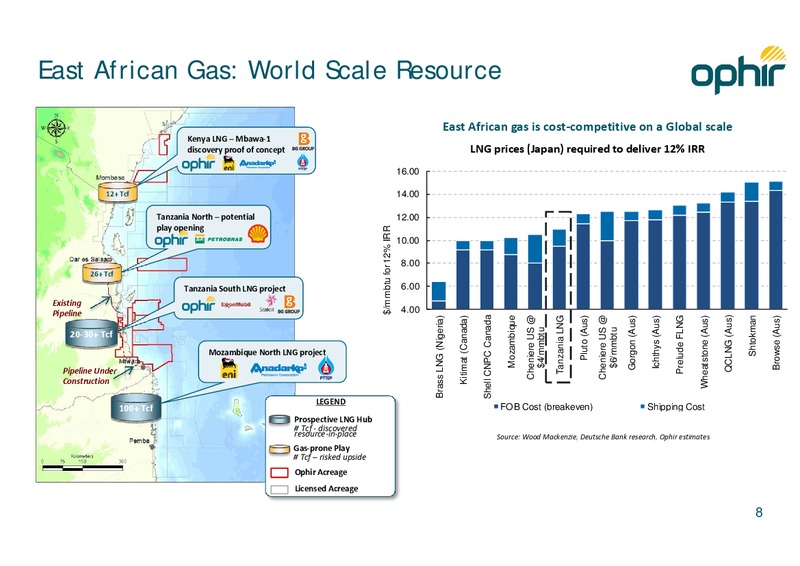The image size is (800, 566).
Task: Click the 'Mombasa' city label on the map
Action: tap(111, 178)
